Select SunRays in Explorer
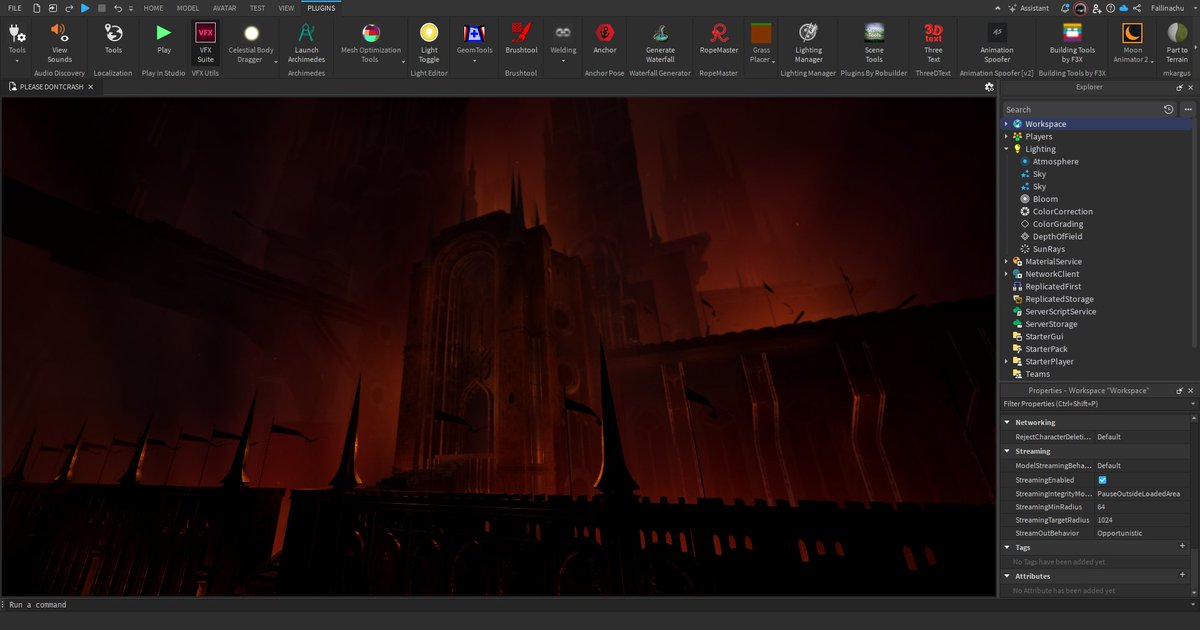 click(1048, 249)
